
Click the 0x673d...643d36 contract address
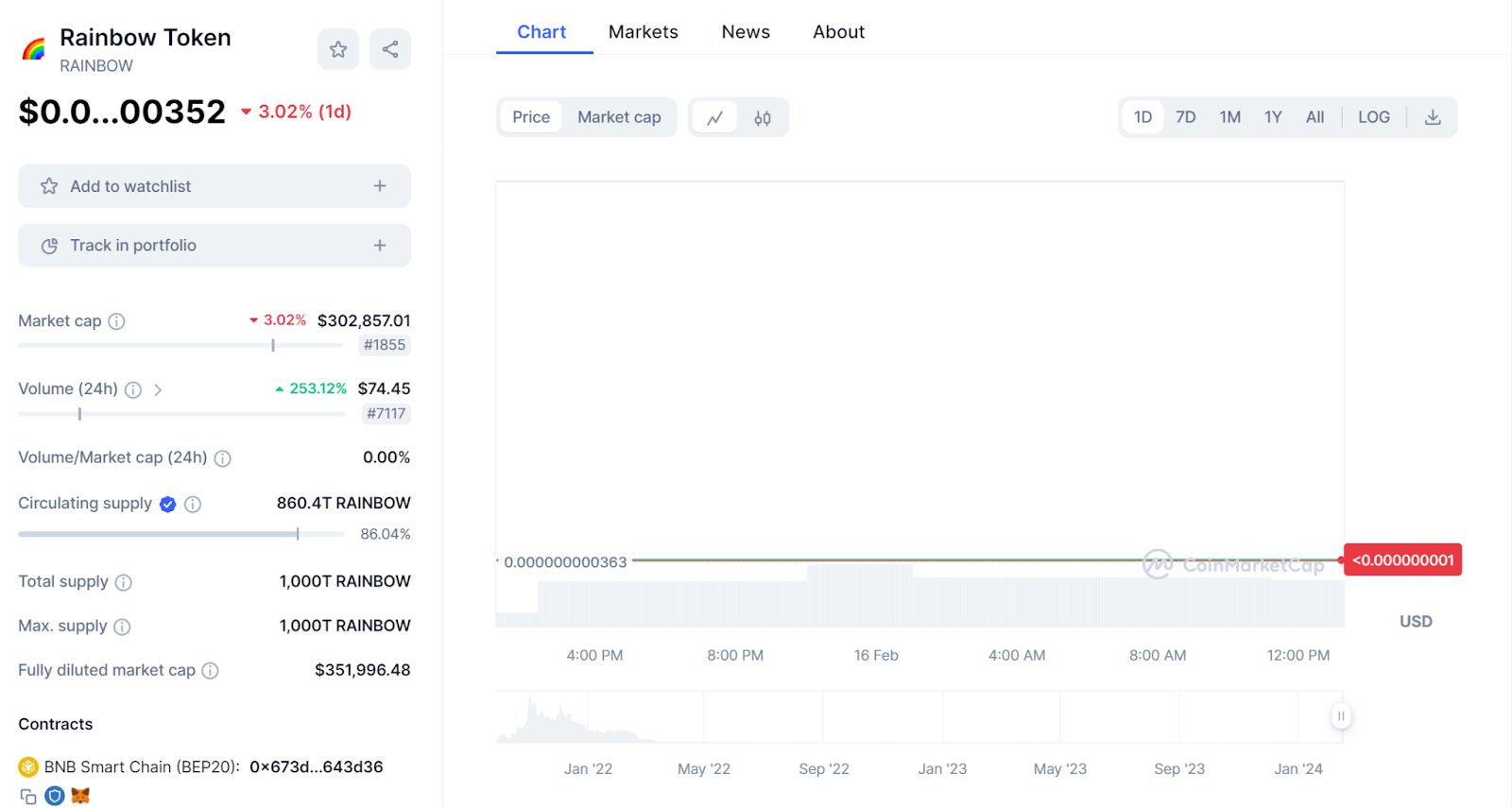pyautogui.click(x=317, y=766)
